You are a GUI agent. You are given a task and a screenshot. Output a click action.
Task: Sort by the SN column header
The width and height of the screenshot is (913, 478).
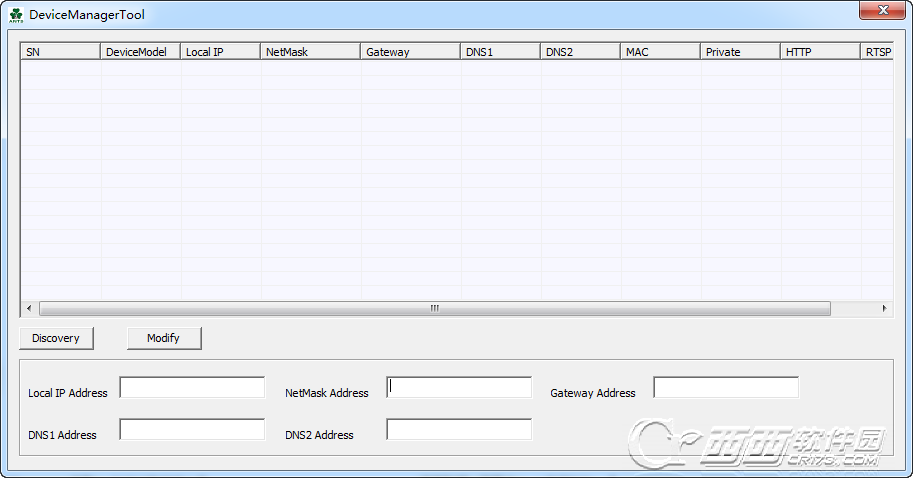tap(60, 51)
